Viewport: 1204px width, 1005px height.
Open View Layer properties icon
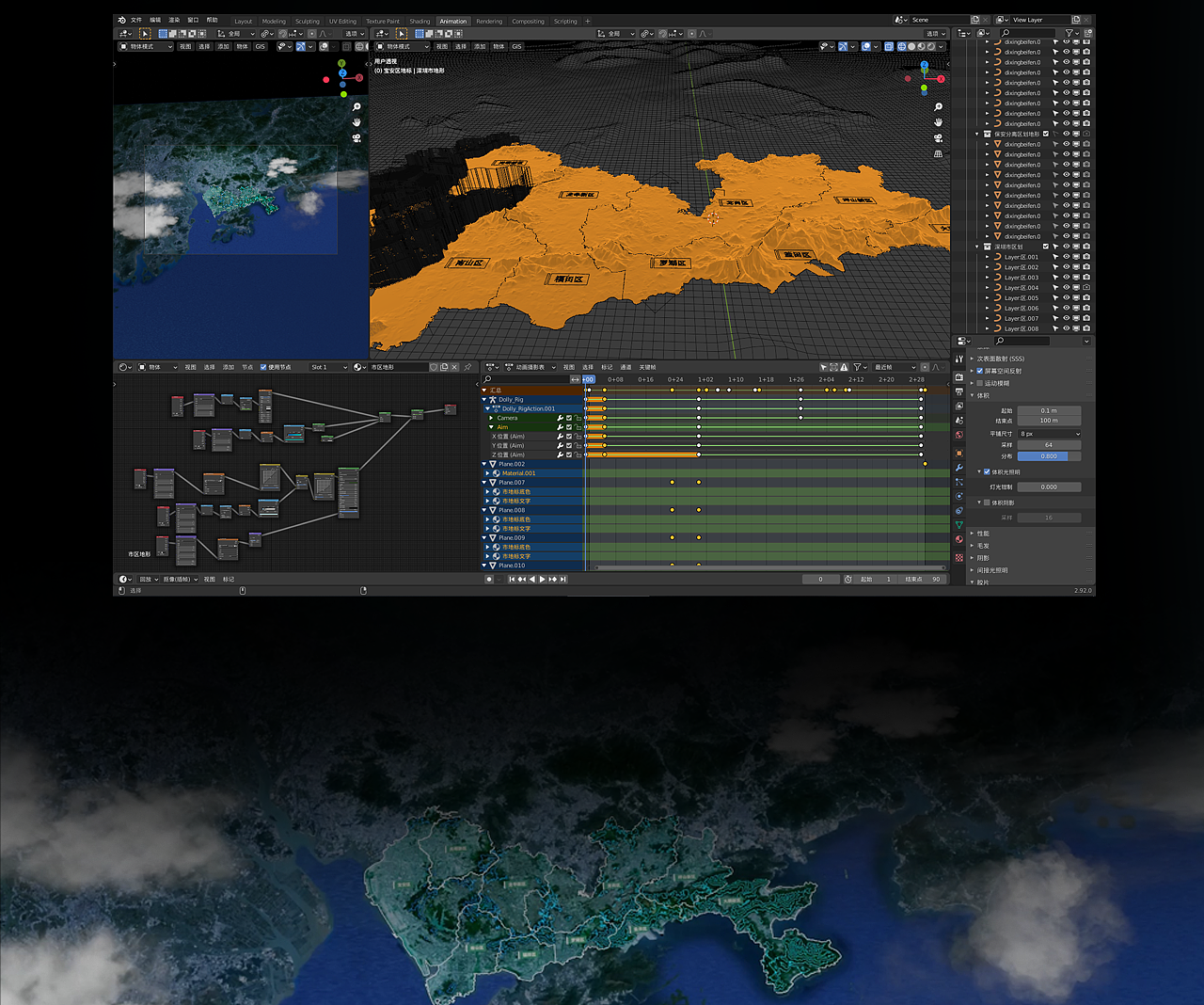click(x=959, y=406)
